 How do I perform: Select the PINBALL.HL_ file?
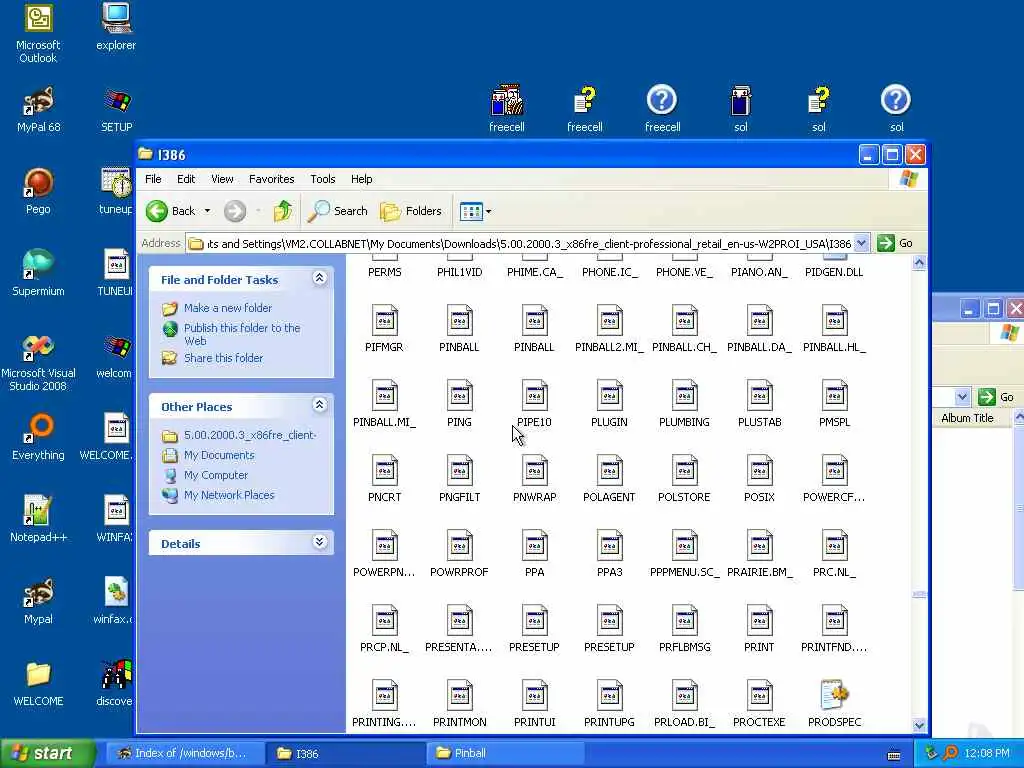tap(835, 328)
